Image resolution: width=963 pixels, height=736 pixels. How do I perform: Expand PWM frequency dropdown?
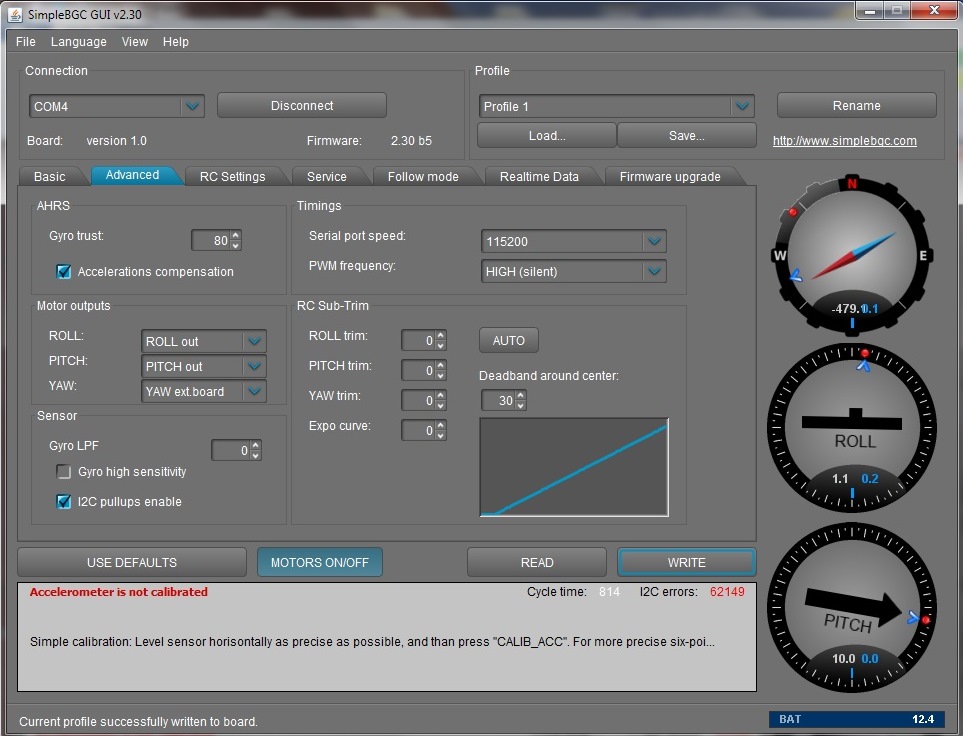point(654,271)
